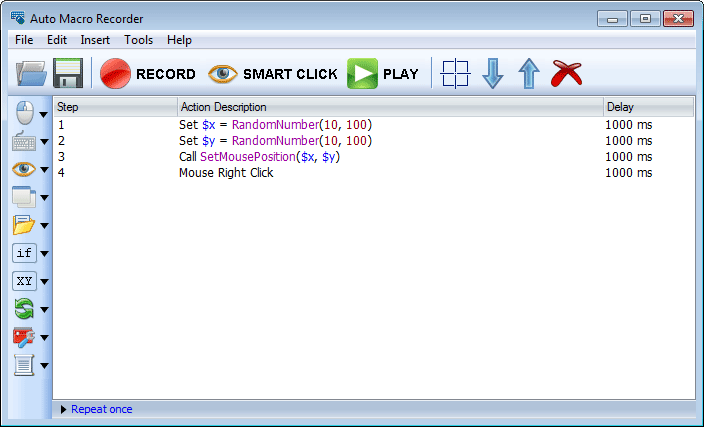Click the red toolbox wrench sidebar icon

[x=24, y=337]
